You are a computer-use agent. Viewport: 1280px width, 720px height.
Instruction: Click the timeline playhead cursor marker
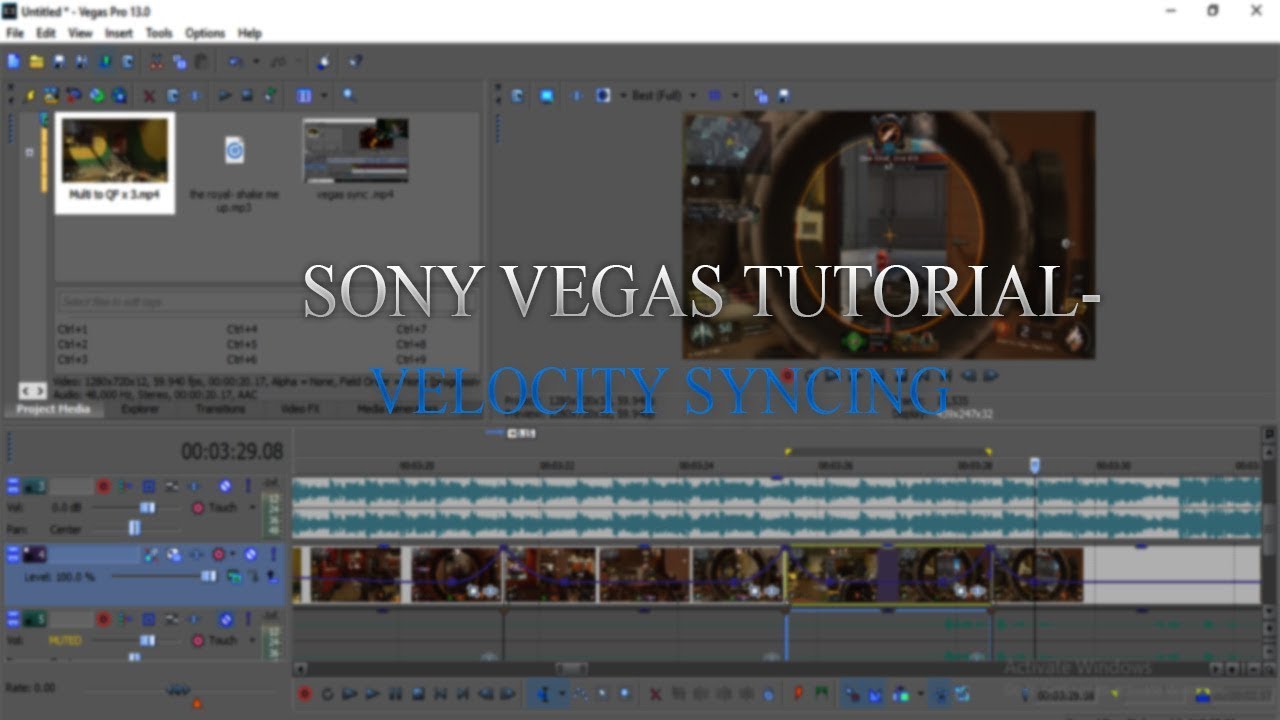tap(1035, 465)
